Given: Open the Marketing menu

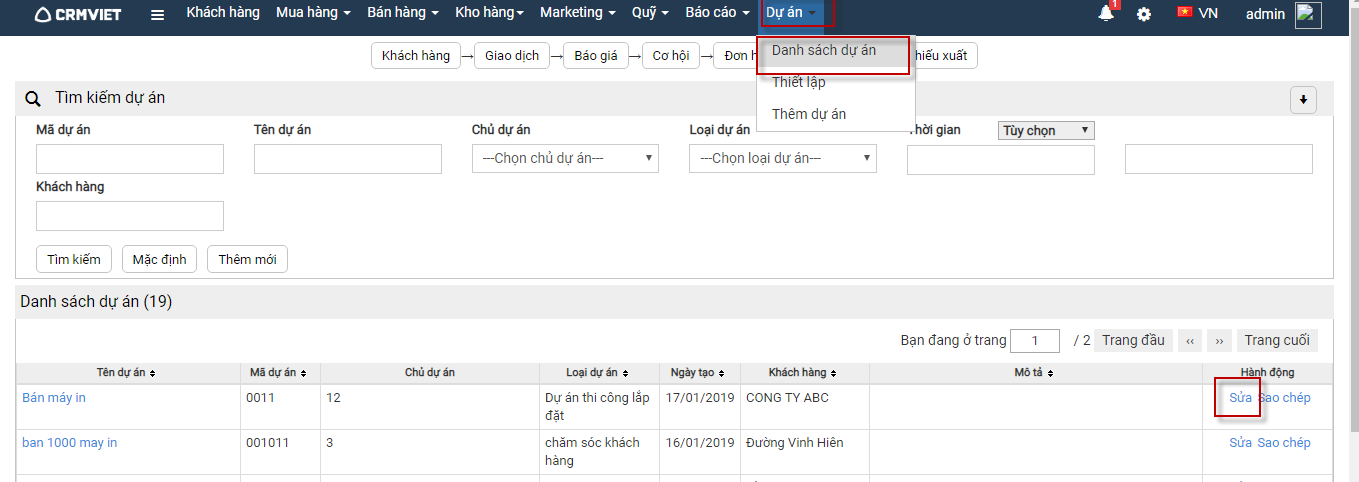Looking at the screenshot, I should click(x=578, y=13).
